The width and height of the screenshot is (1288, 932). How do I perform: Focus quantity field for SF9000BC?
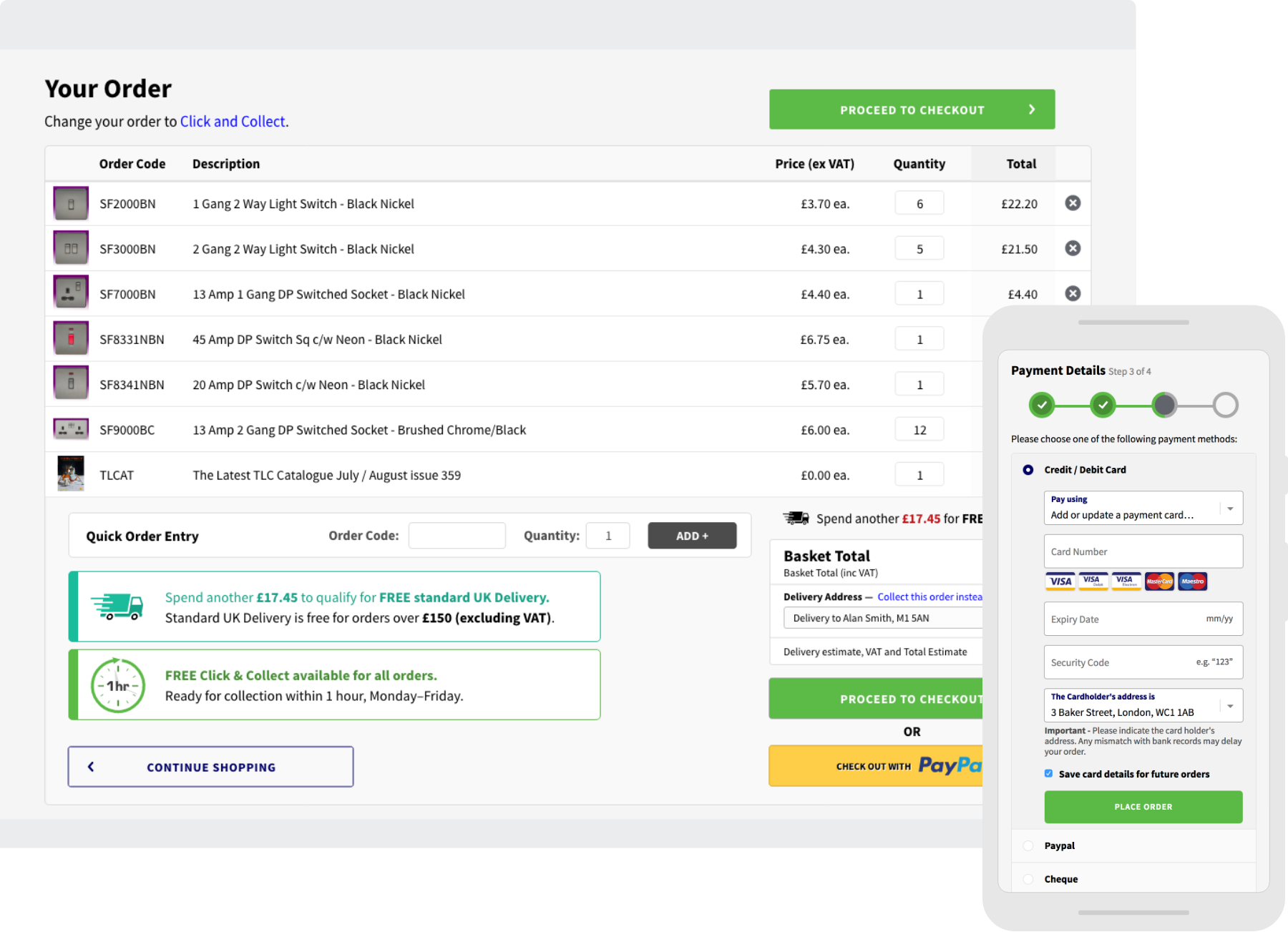click(x=919, y=429)
